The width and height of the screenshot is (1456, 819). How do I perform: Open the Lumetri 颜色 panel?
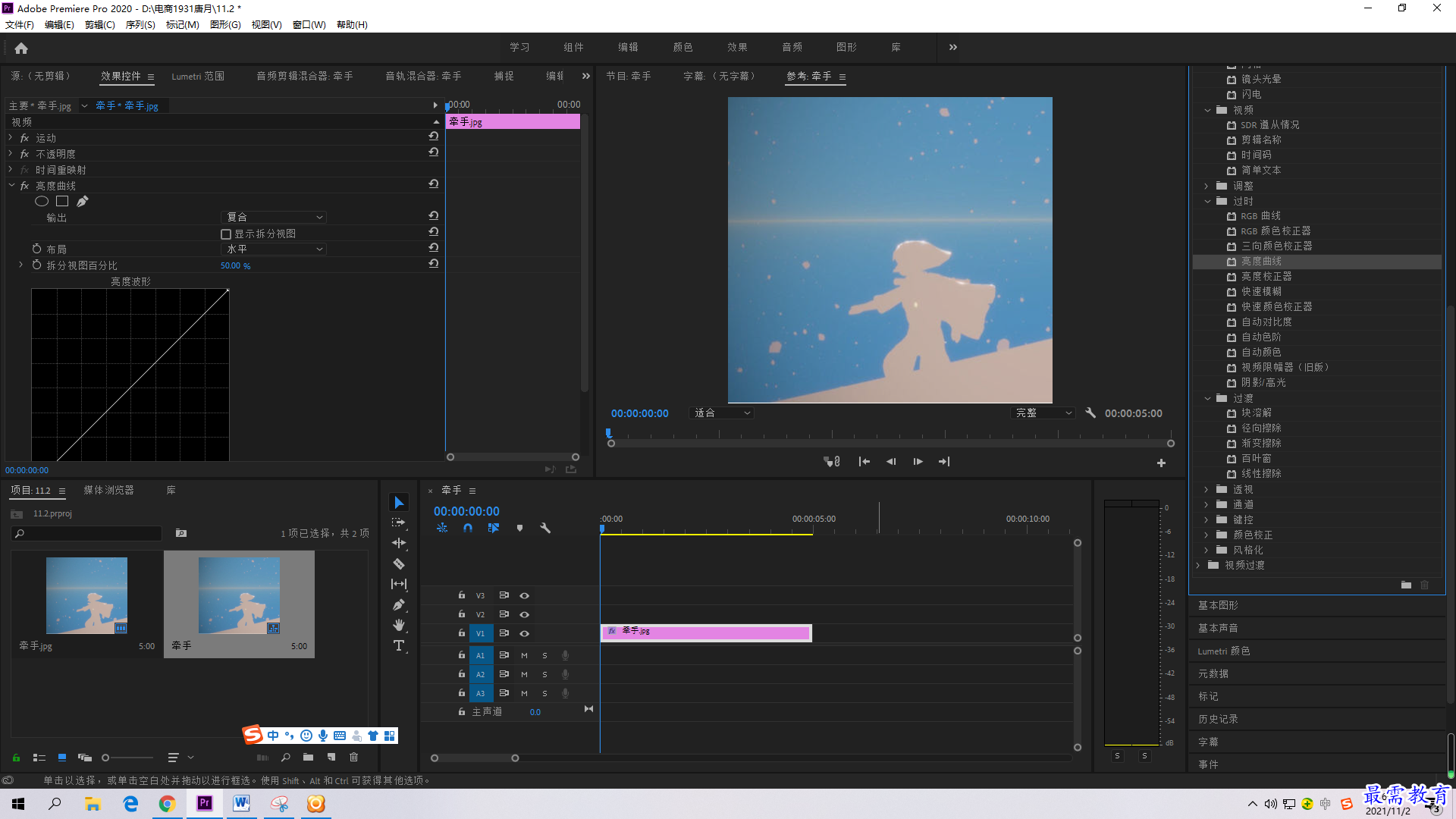click(x=1224, y=651)
